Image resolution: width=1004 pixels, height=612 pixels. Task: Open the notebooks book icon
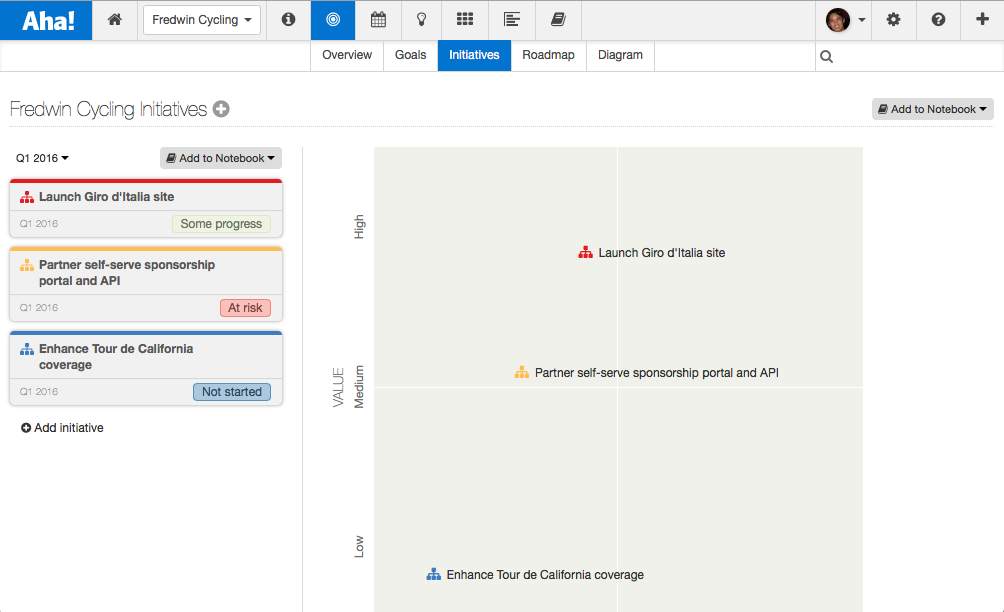coord(558,20)
